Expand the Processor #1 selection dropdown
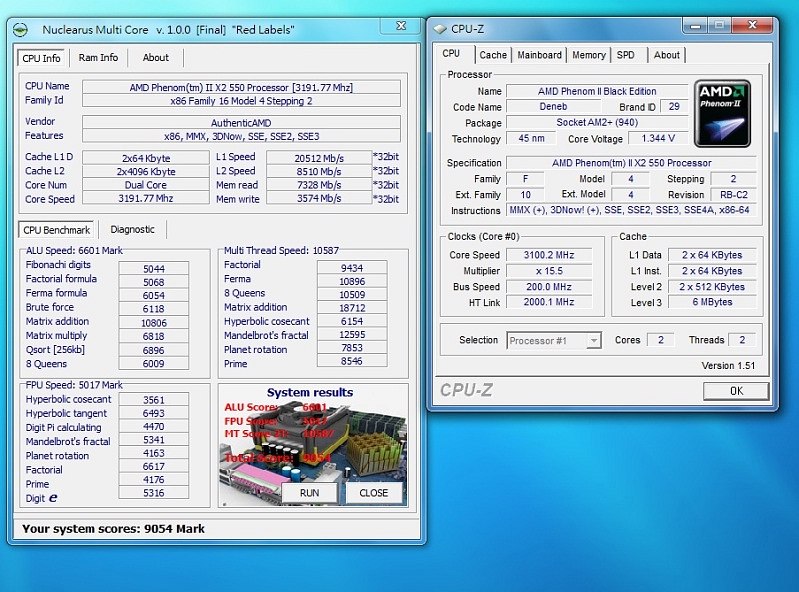This screenshot has width=799, height=592. click(593, 340)
